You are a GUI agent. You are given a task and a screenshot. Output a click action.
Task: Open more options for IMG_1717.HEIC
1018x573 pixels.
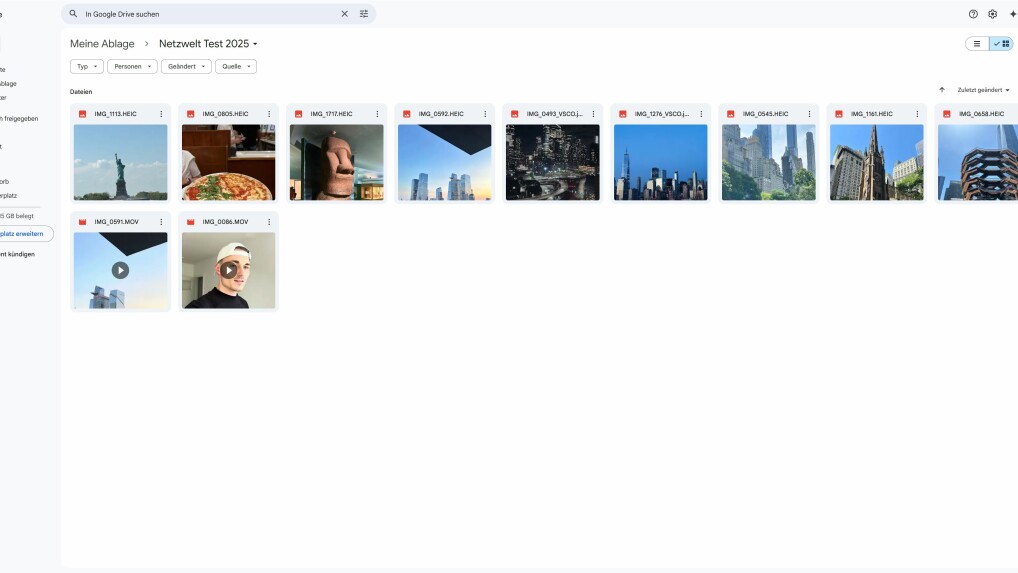[377, 114]
